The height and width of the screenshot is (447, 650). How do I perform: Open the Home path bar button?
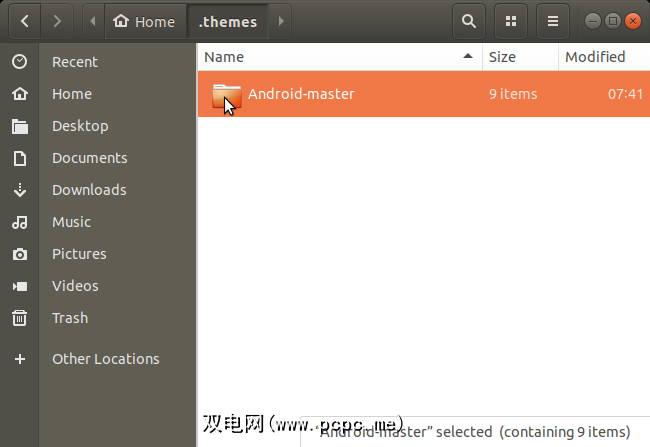click(145, 21)
